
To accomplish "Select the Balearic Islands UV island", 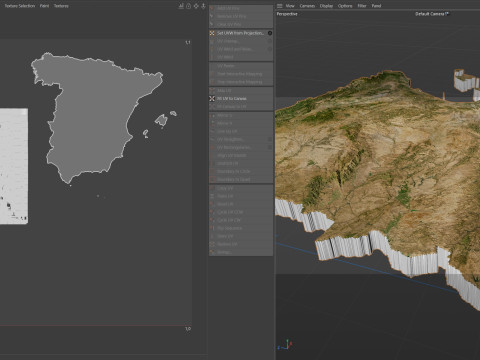I will [162, 120].
